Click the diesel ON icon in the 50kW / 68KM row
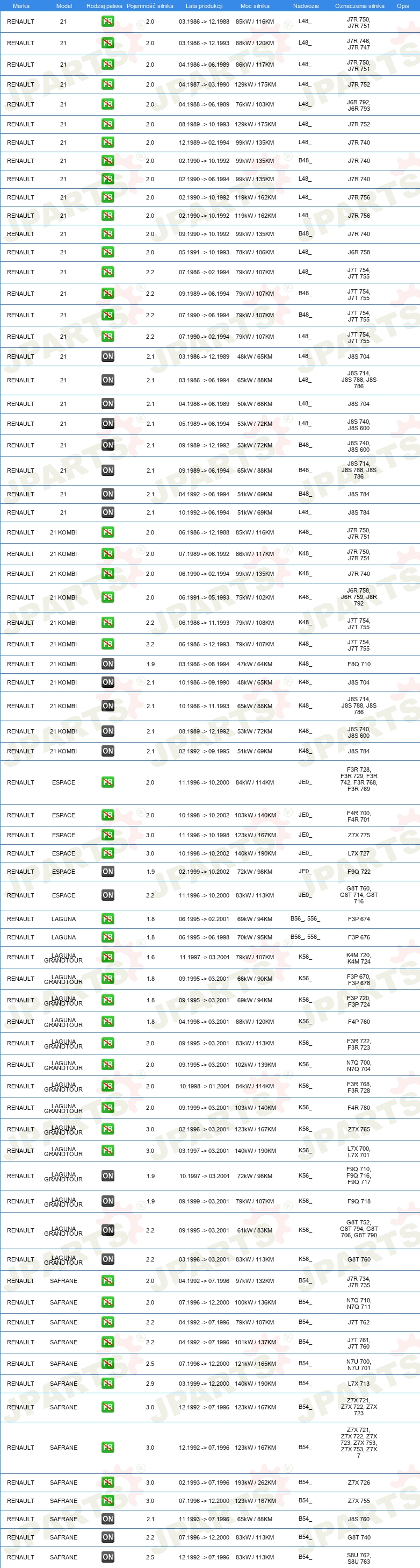 [107, 404]
